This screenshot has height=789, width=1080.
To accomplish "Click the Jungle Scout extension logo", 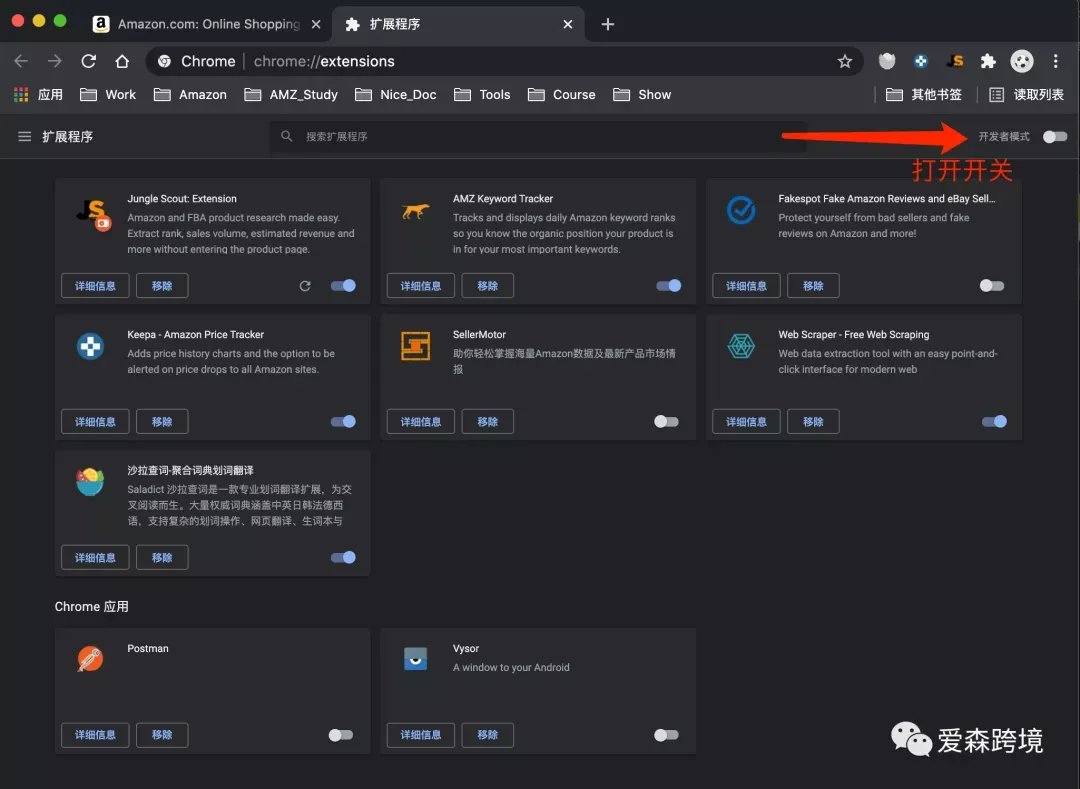I will pyautogui.click(x=92, y=214).
